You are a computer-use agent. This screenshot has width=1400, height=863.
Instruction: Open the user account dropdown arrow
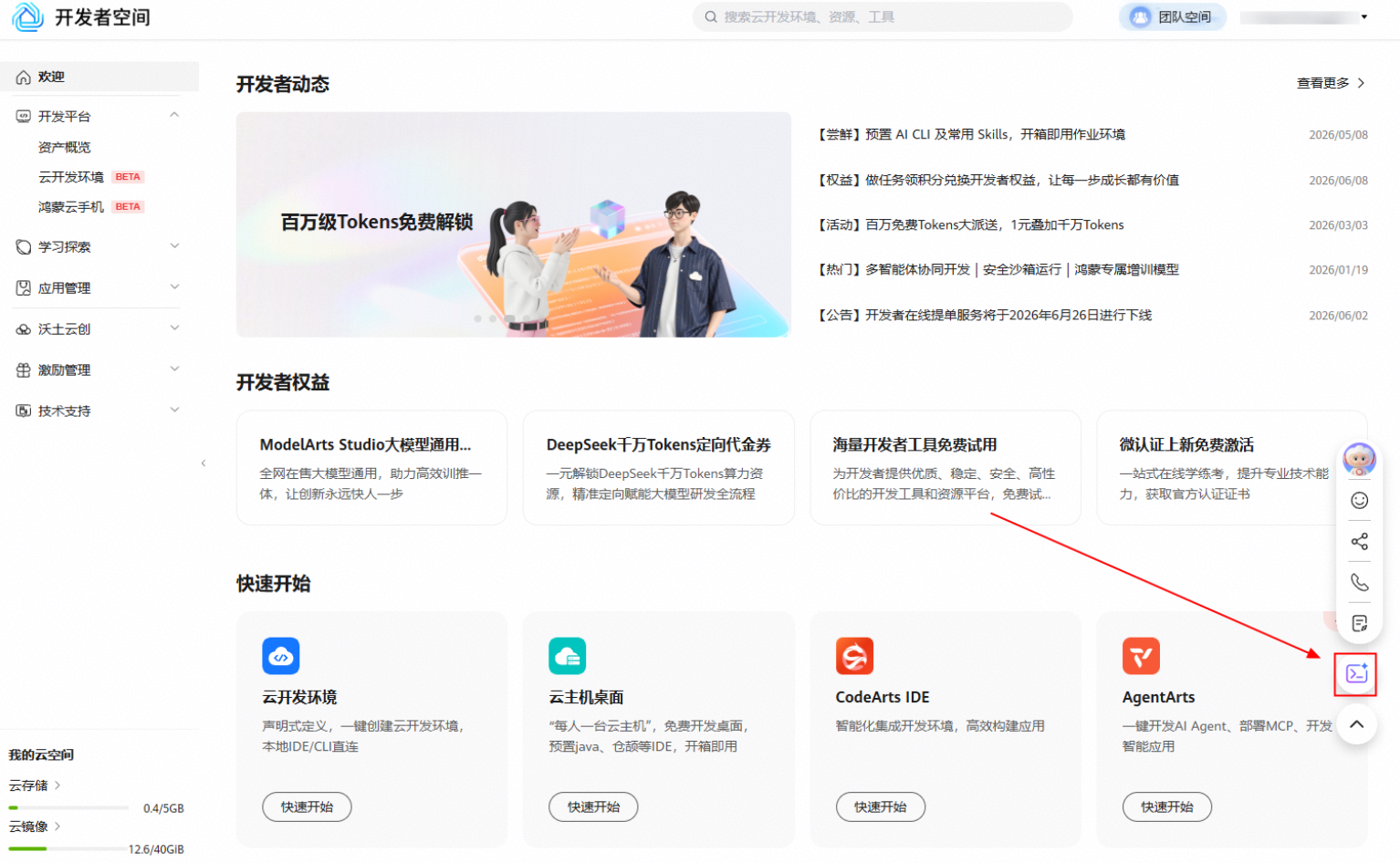[x=1364, y=17]
